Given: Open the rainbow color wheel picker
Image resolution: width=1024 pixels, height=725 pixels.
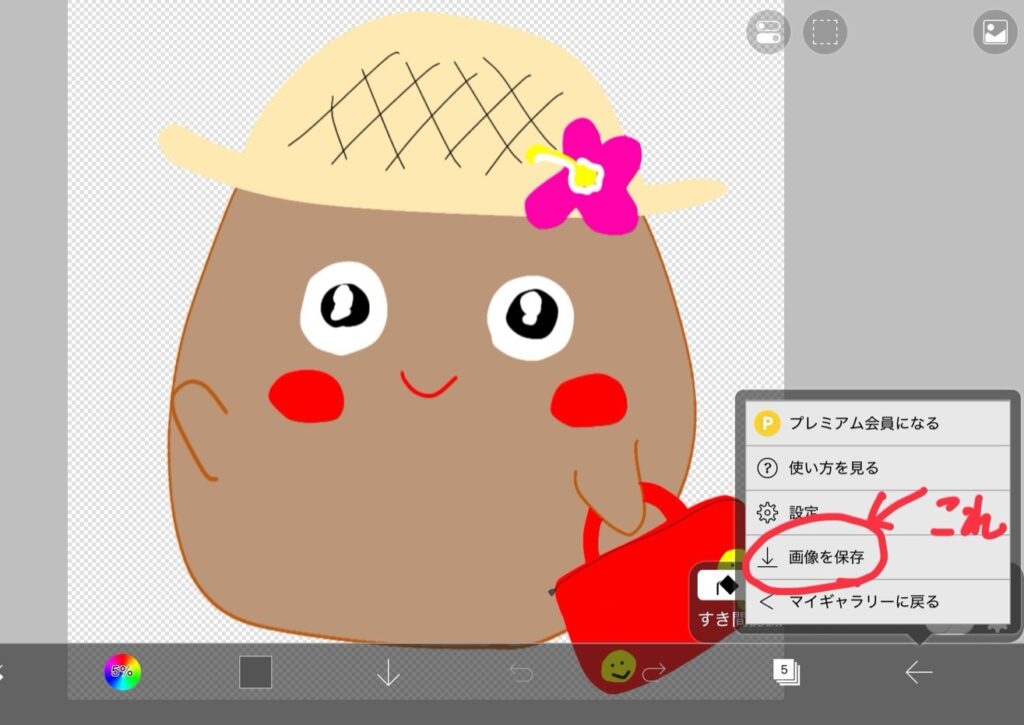Looking at the screenshot, I should tap(123, 672).
